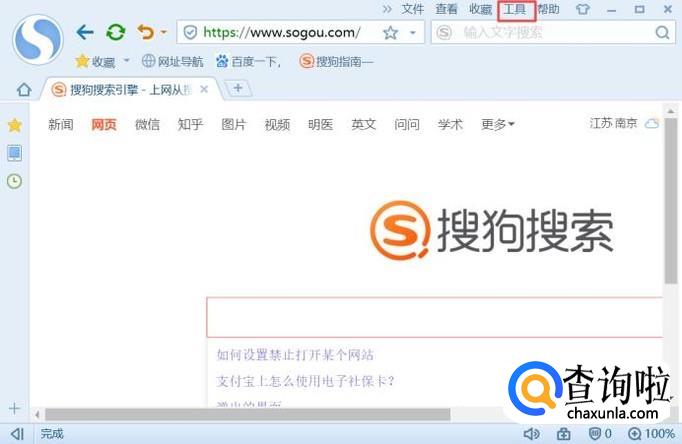The image size is (682, 444).
Task: Open the 文件 menu
Action: [412, 9]
